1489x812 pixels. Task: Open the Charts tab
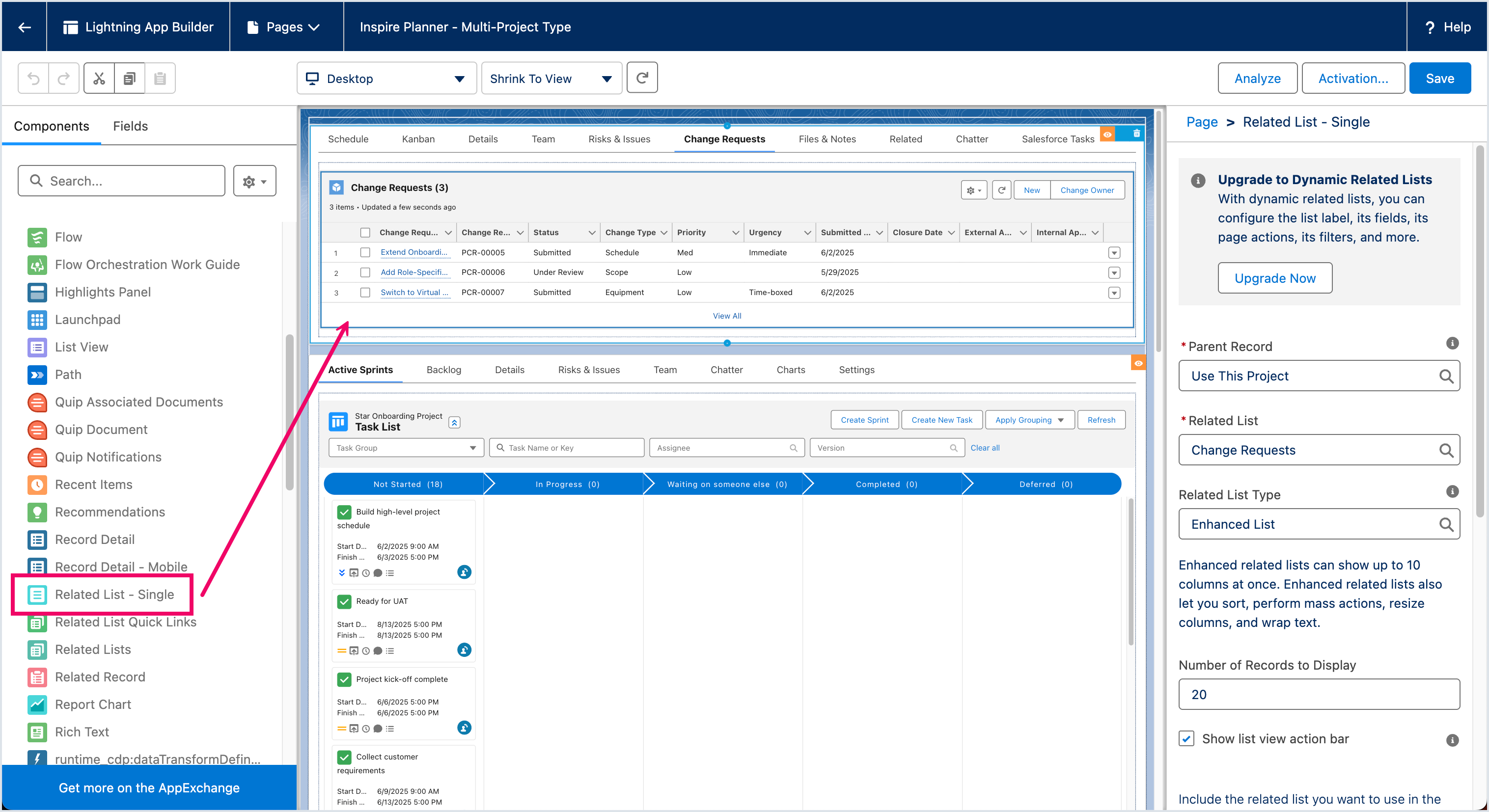(790, 370)
